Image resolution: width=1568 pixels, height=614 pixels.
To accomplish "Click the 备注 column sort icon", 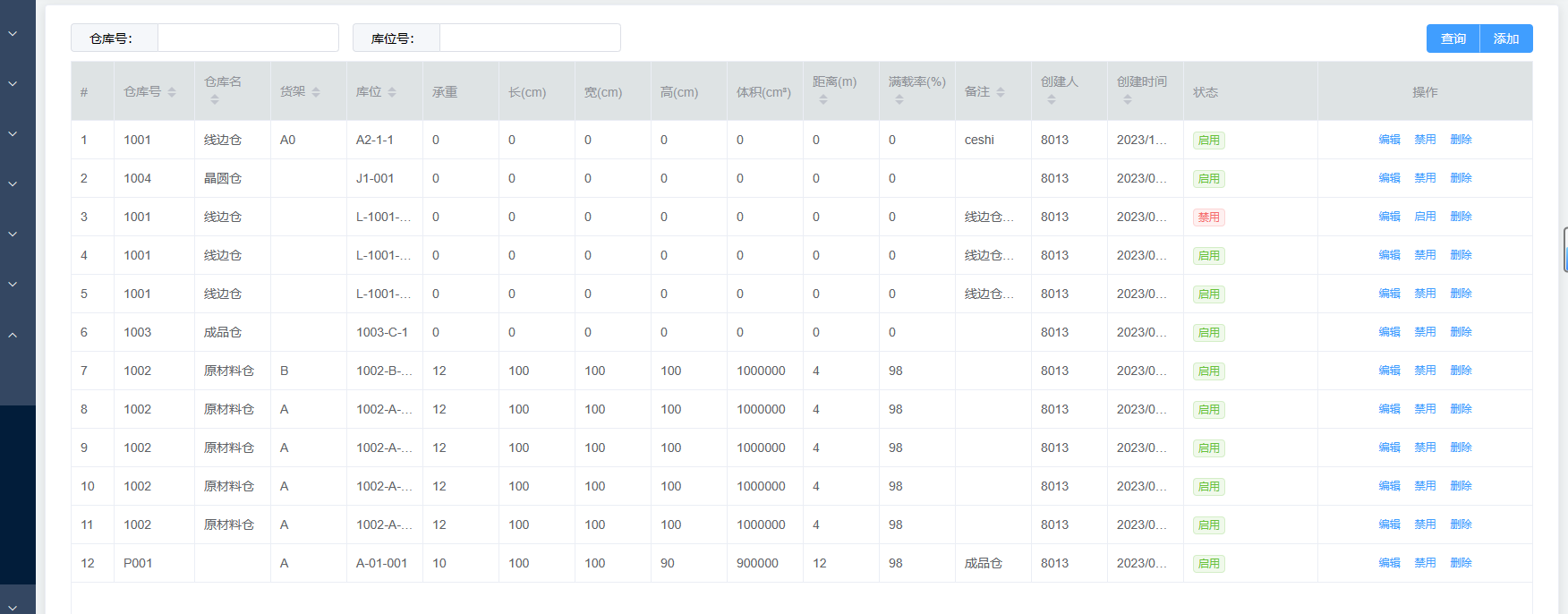I will tap(1001, 92).
